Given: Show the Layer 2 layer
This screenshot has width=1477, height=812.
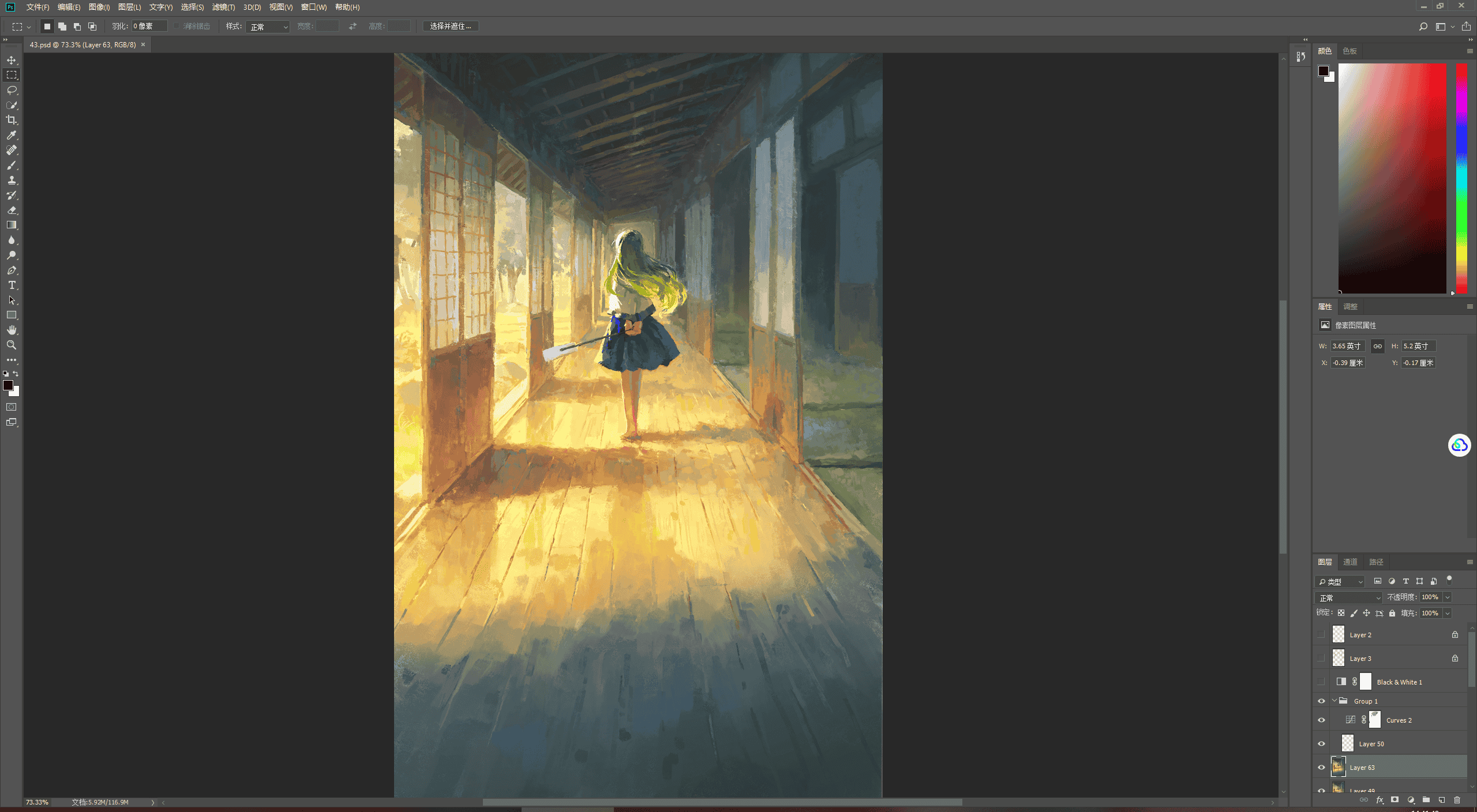Looking at the screenshot, I should coord(1321,634).
